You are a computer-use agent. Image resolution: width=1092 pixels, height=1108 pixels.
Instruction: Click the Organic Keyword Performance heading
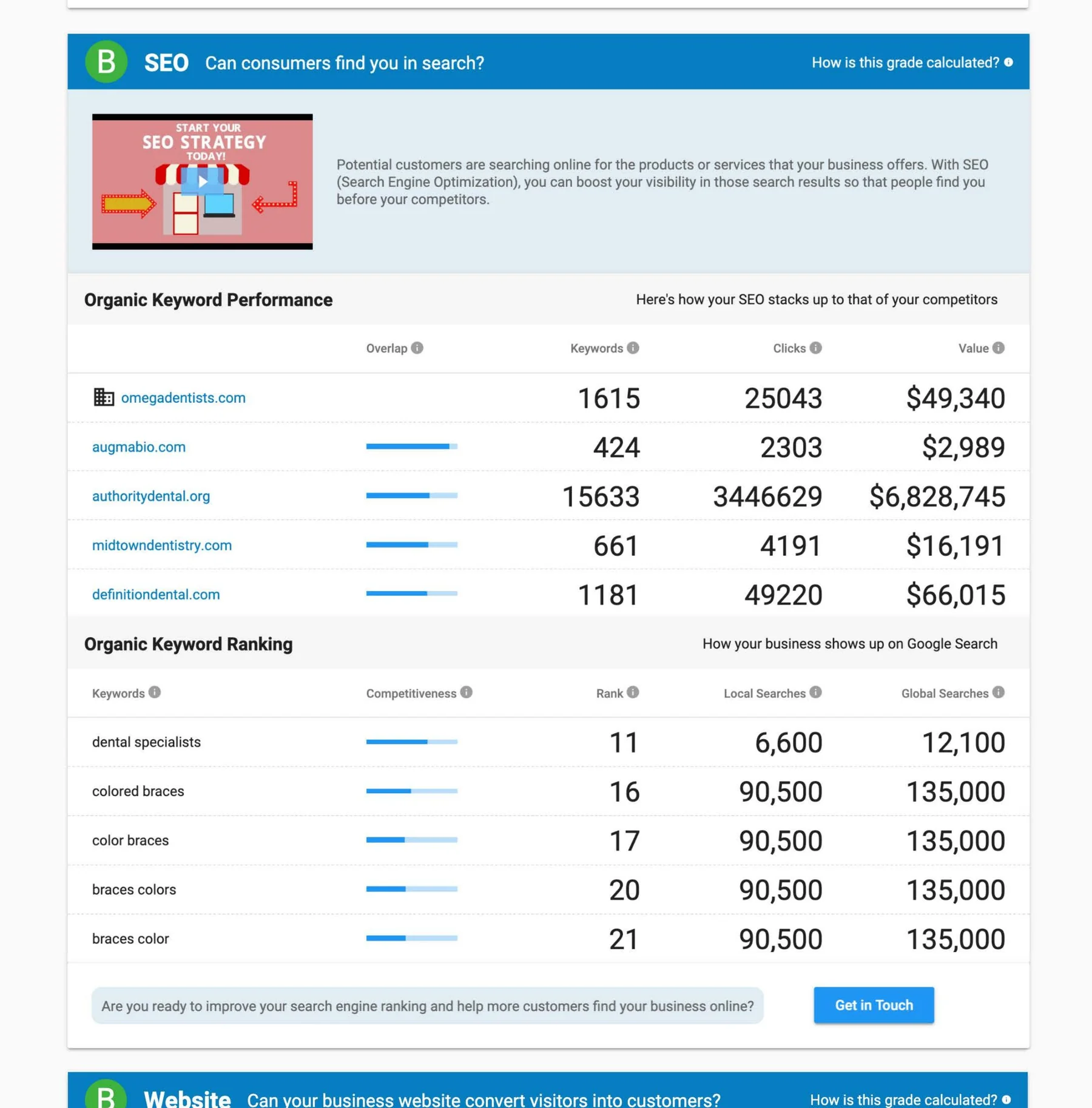tap(208, 300)
